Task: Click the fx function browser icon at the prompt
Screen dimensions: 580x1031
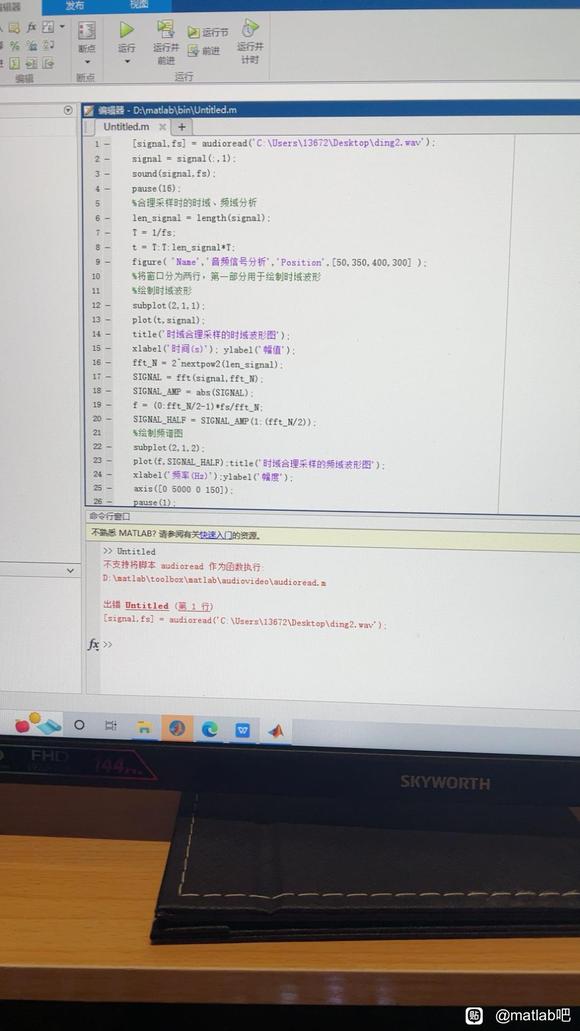Action: tap(93, 645)
